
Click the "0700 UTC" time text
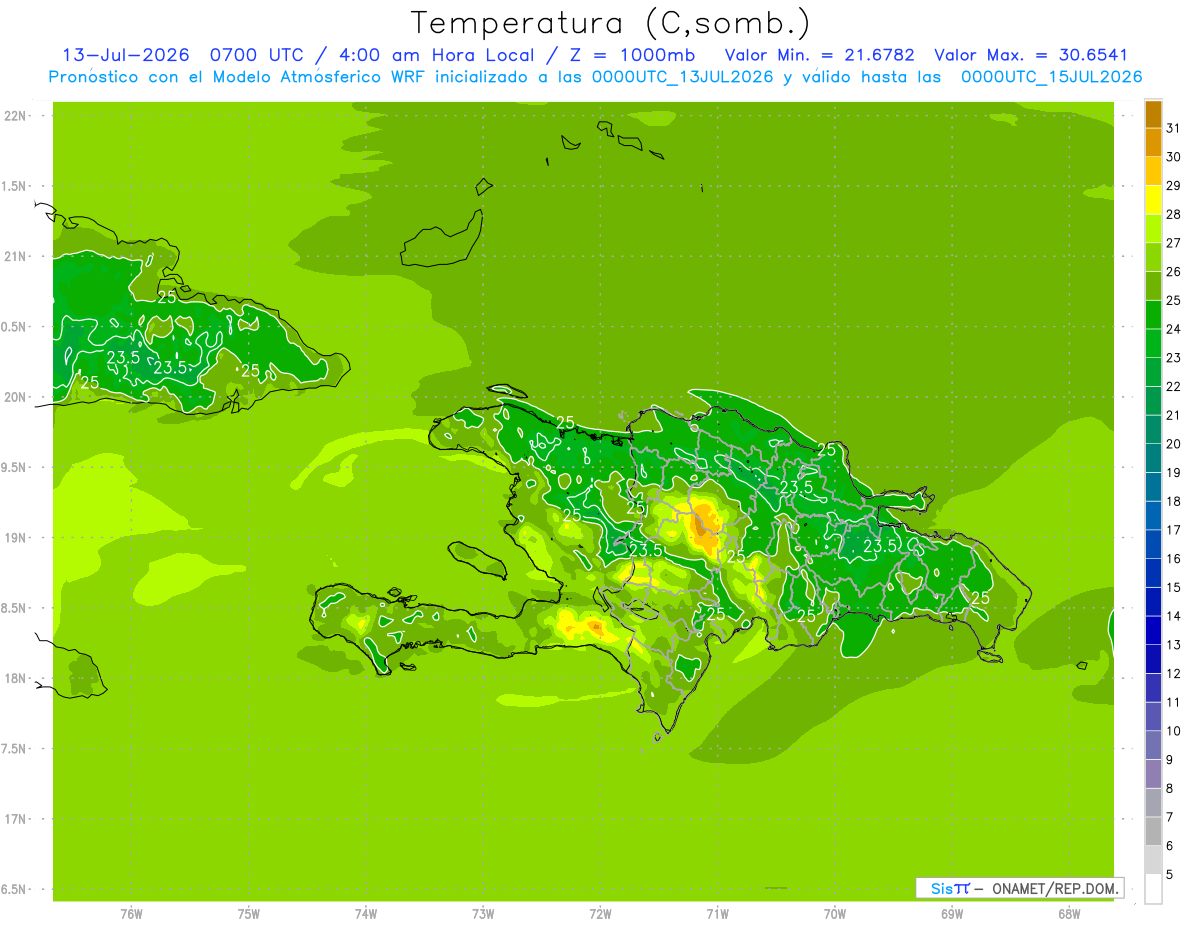[x=258, y=55]
